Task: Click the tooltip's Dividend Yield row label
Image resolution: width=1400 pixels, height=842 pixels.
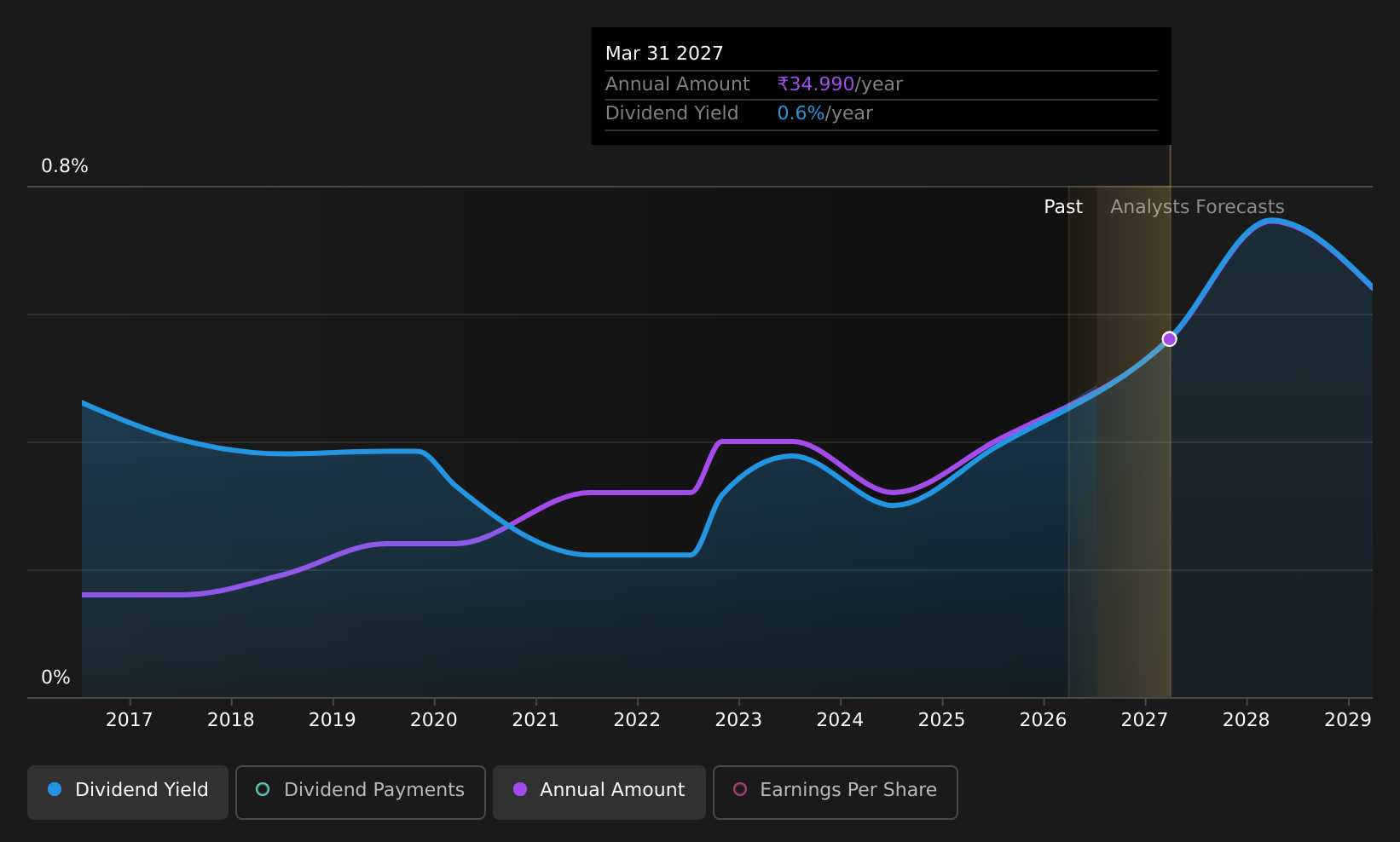Action: (672, 113)
